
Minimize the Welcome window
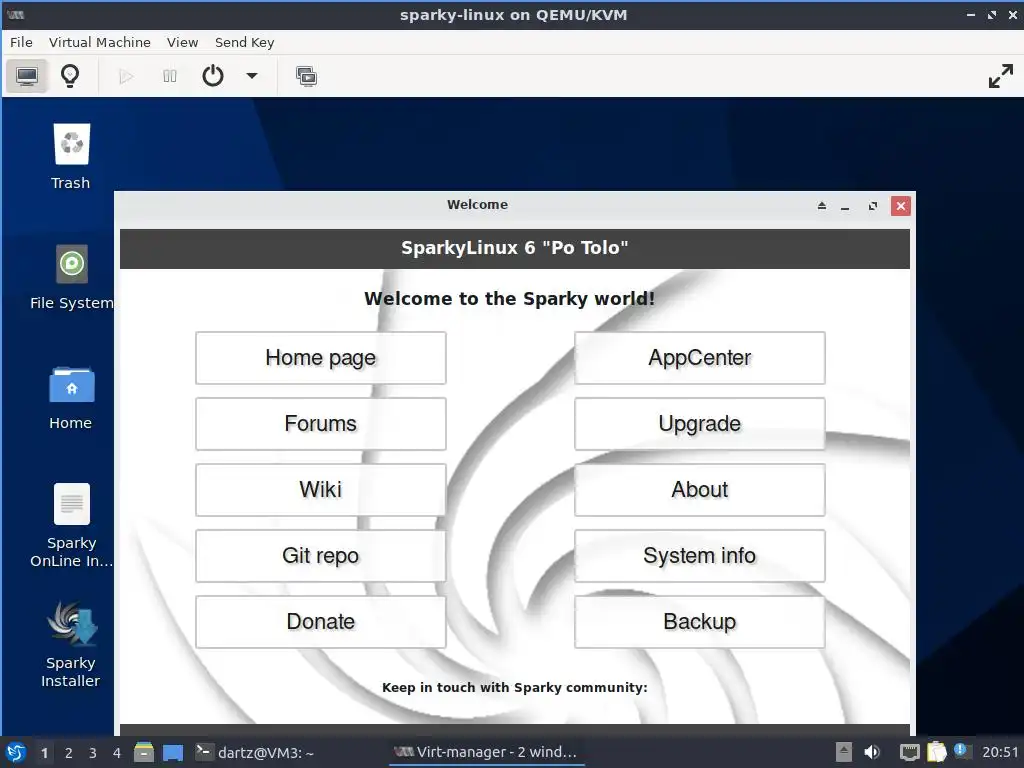point(845,206)
